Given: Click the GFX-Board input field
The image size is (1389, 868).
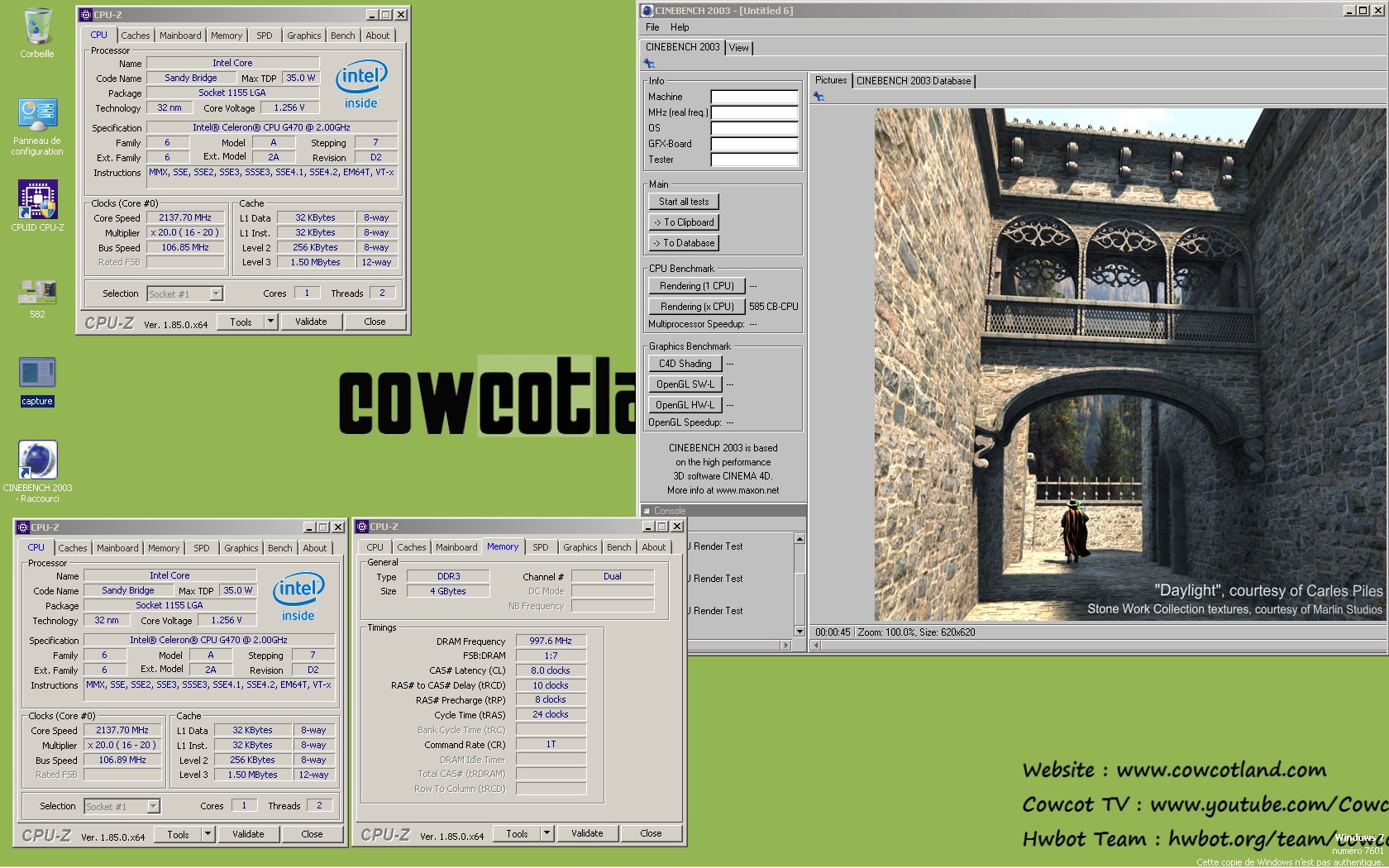Looking at the screenshot, I should pyautogui.click(x=754, y=144).
